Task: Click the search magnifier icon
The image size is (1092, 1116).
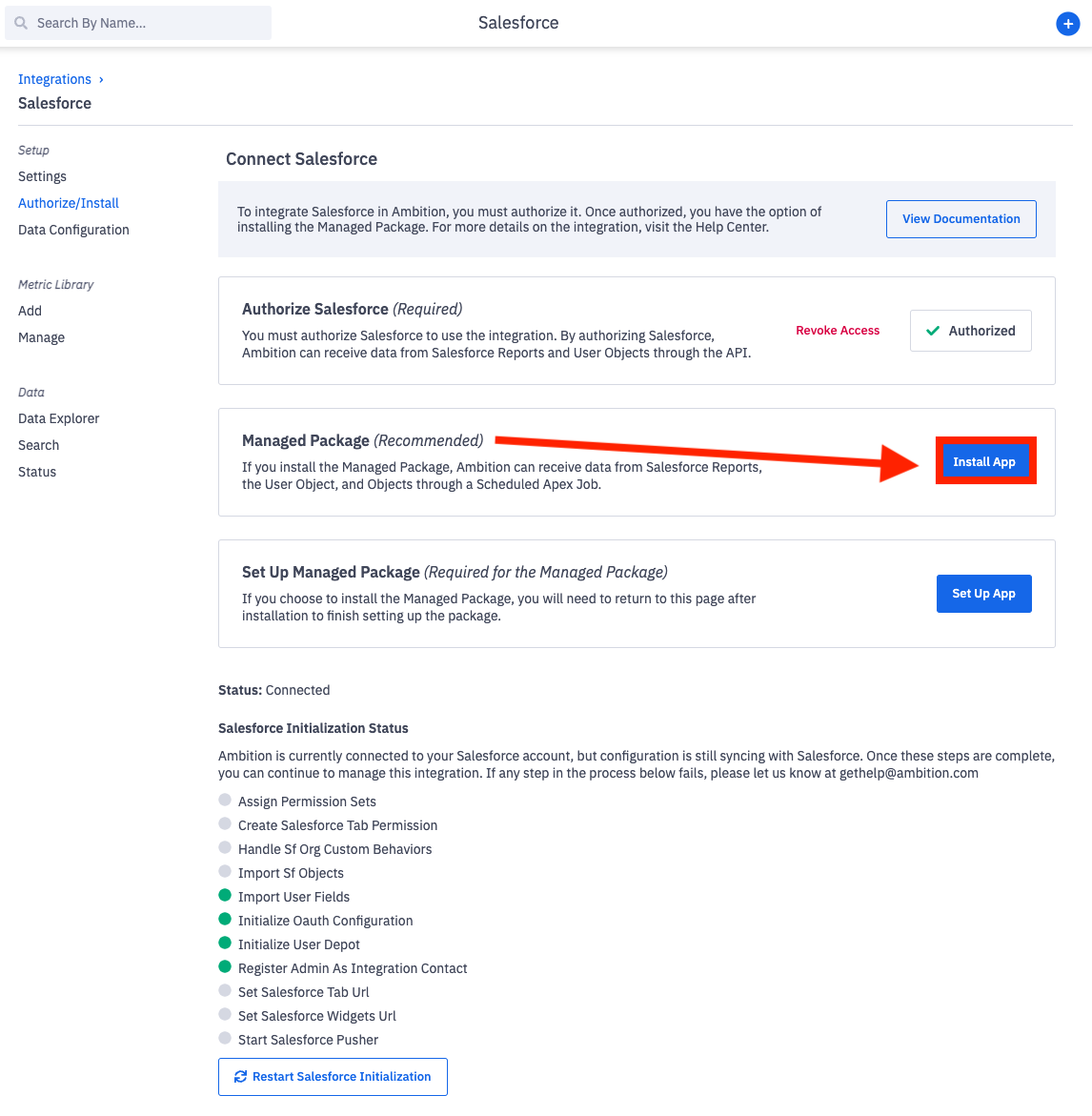Action: tap(21, 23)
